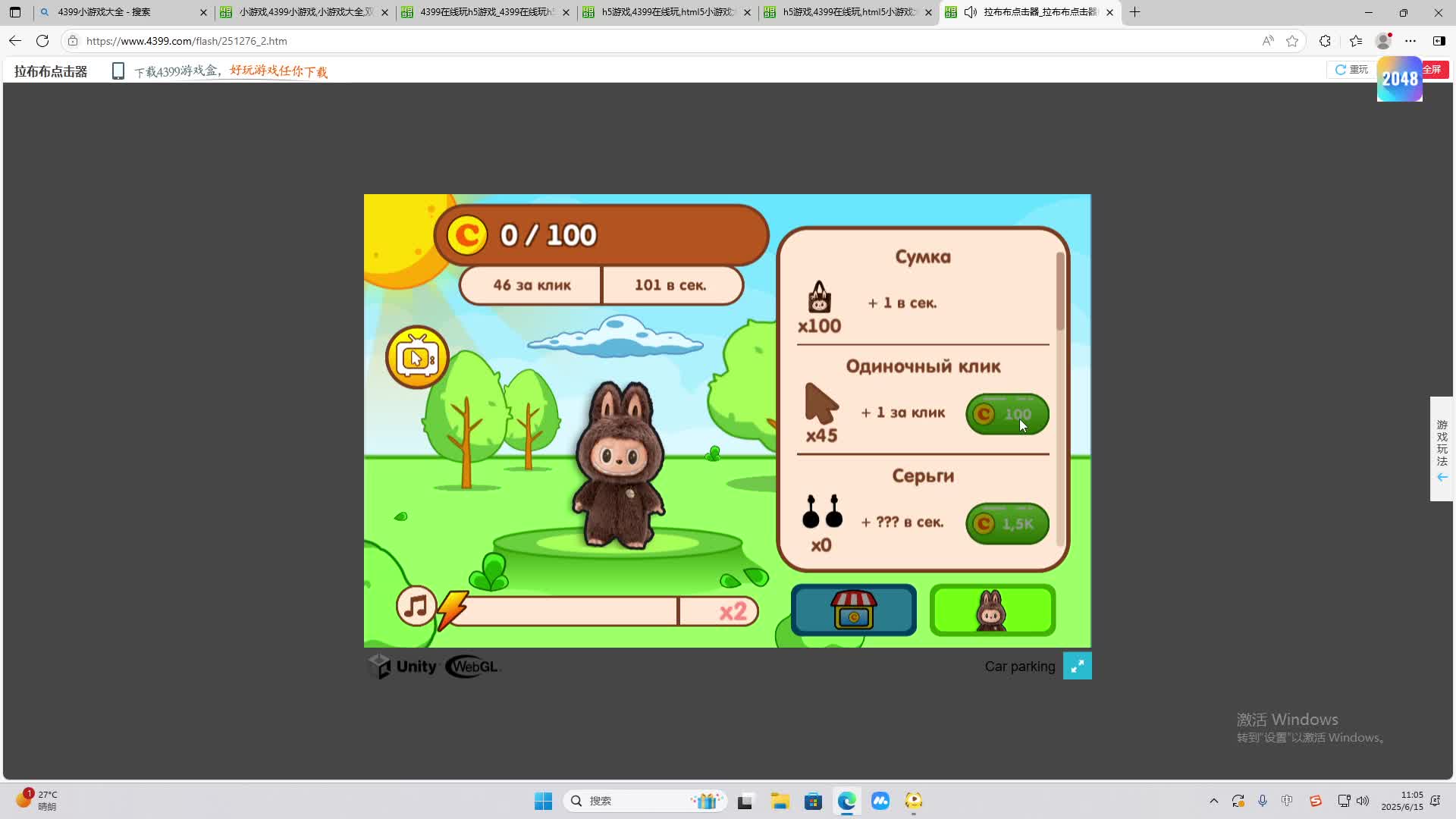Click the TV ad reward icon

[x=417, y=357]
